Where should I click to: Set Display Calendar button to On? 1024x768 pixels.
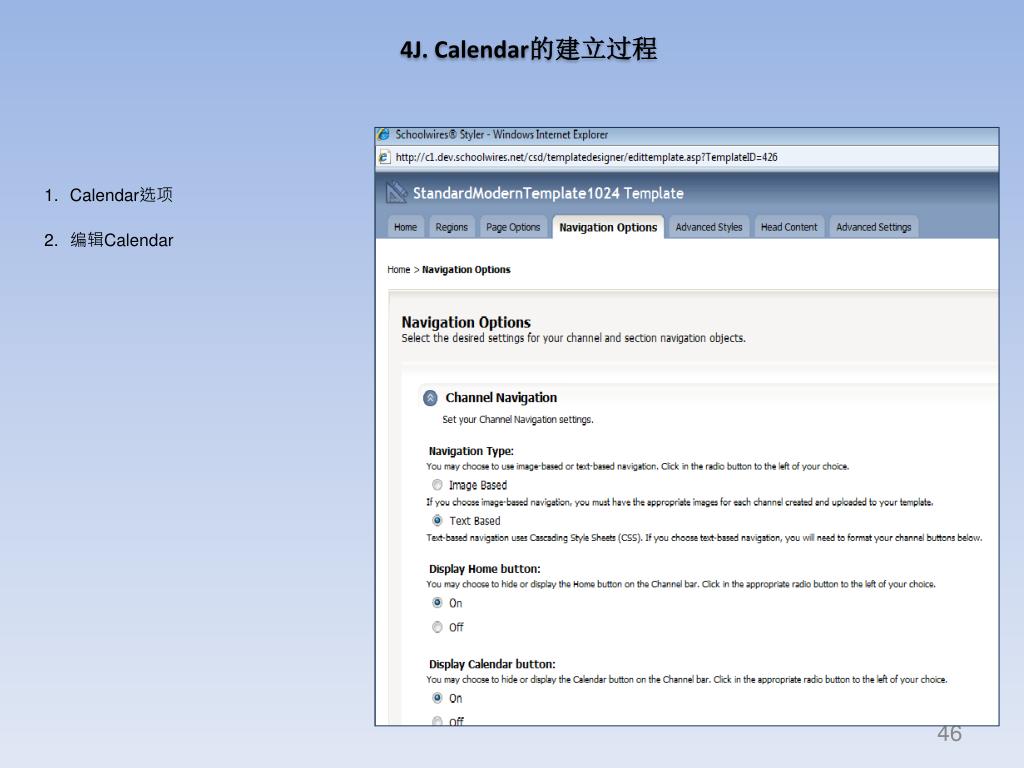pyautogui.click(x=437, y=697)
